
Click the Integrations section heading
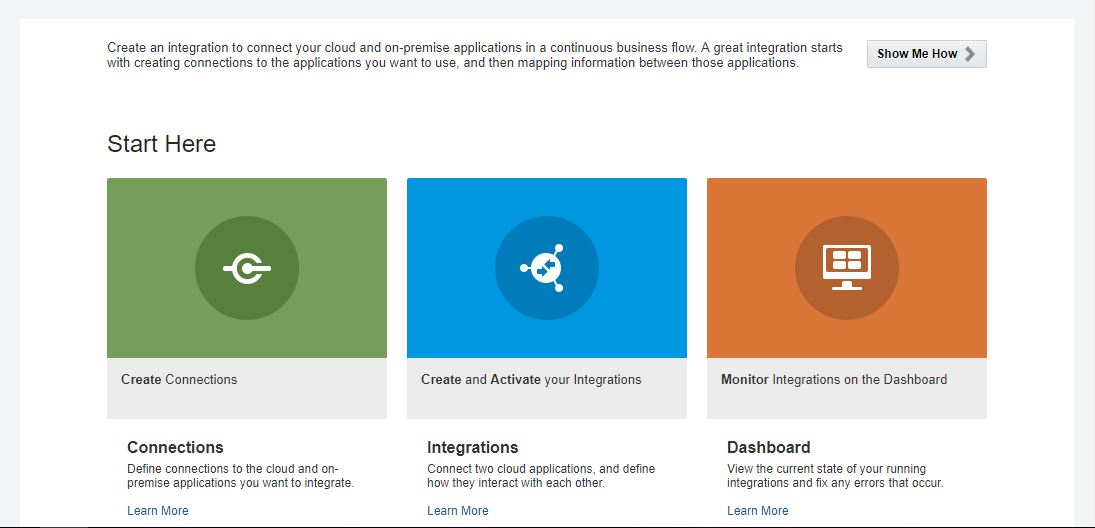(472, 447)
